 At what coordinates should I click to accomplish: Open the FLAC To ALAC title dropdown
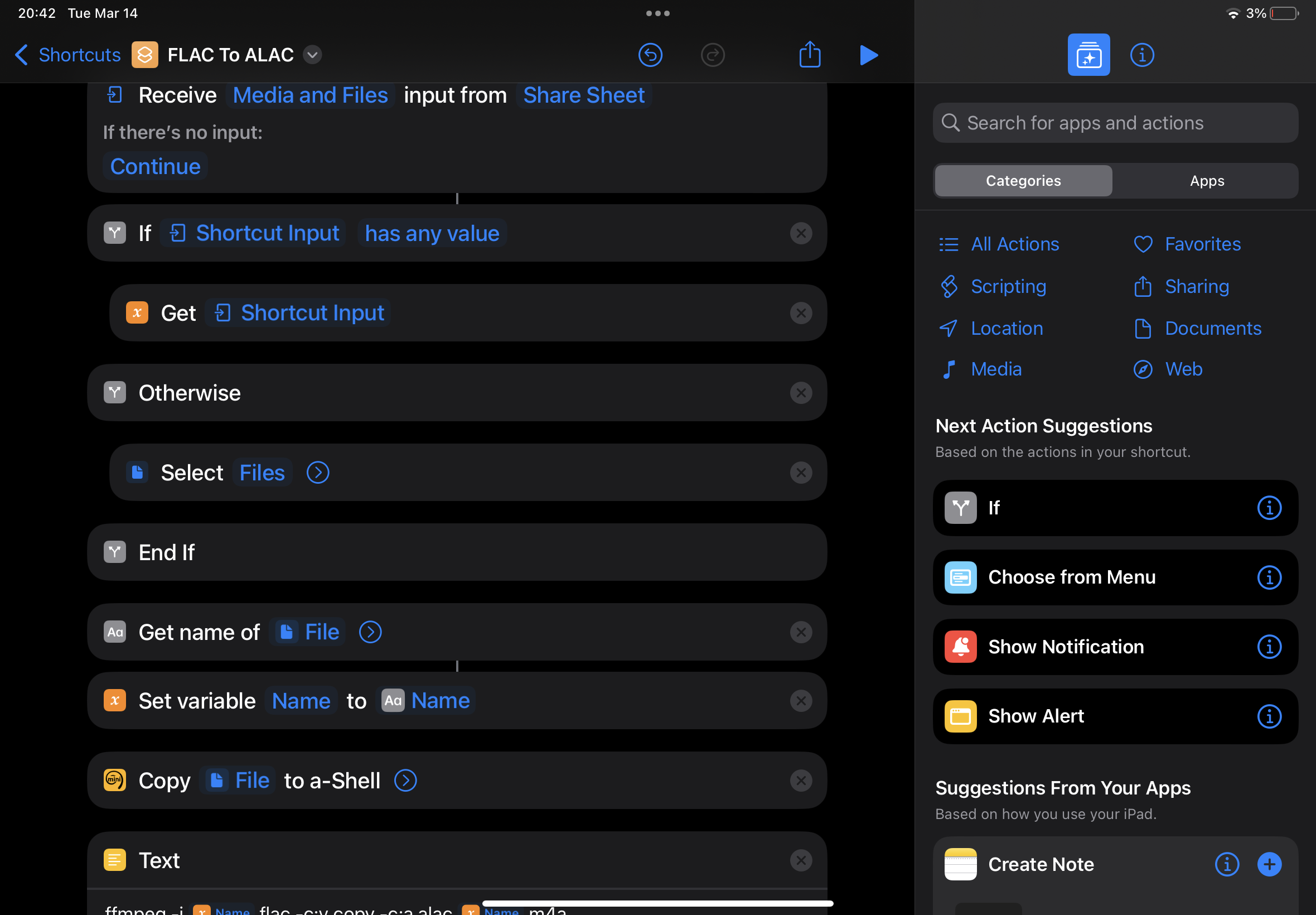[x=312, y=55]
